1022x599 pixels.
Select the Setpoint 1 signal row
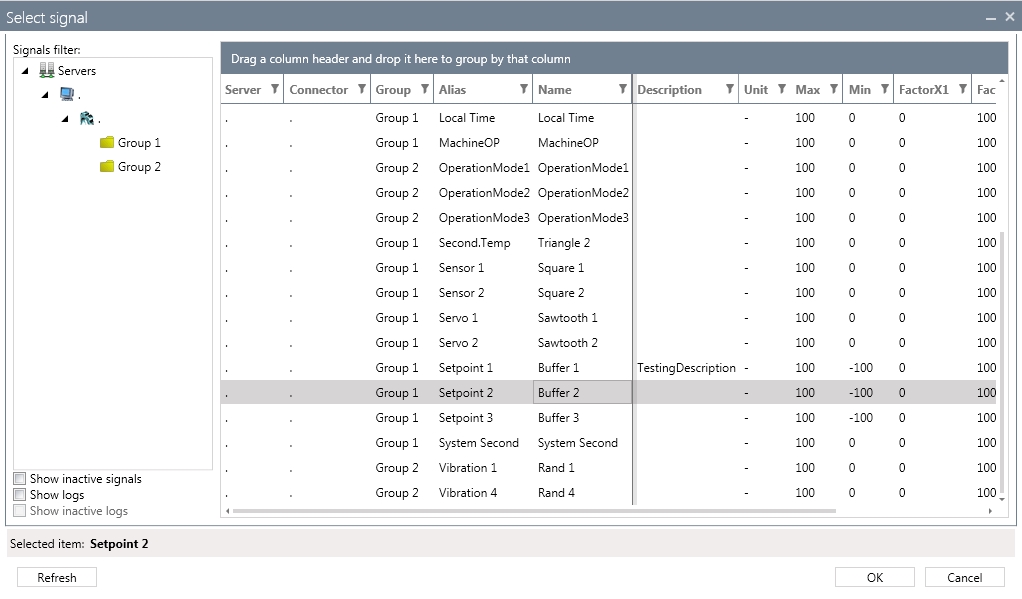pos(465,368)
